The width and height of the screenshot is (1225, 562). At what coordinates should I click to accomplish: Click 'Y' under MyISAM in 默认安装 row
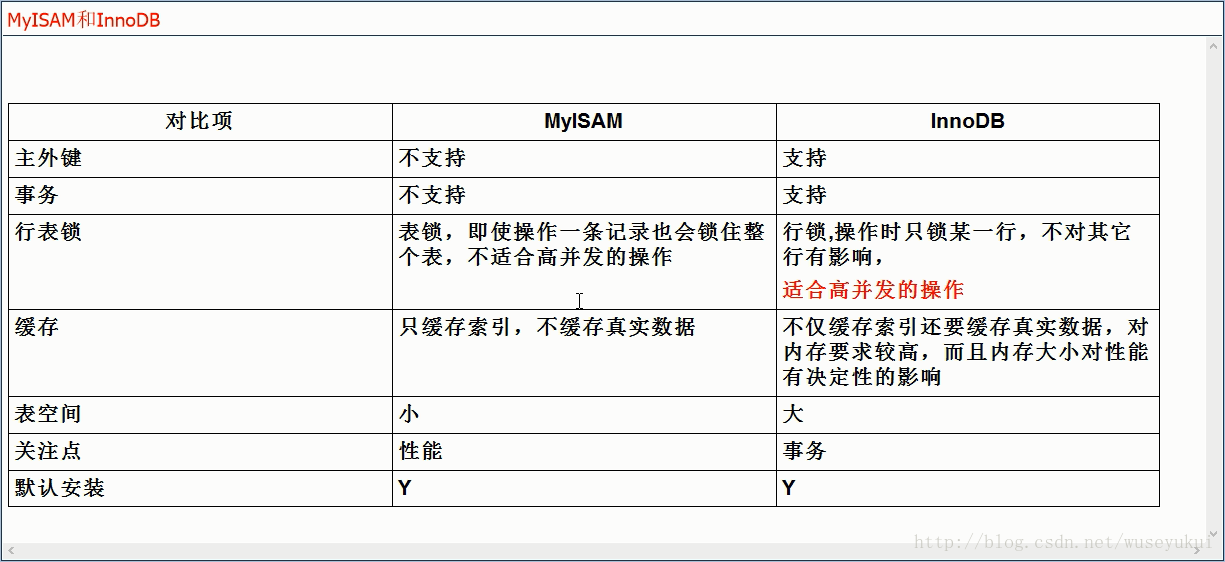405,488
